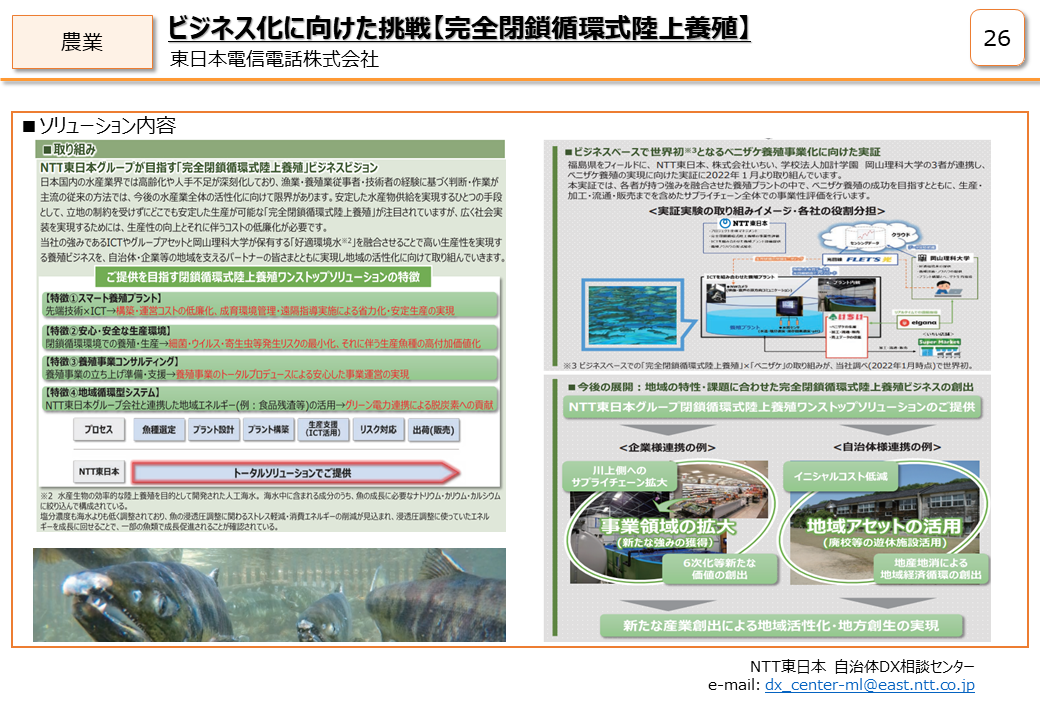The width and height of the screenshot is (1040, 720).
Task: Click the fish school photo in the blue callout
Action: [x=632, y=314]
